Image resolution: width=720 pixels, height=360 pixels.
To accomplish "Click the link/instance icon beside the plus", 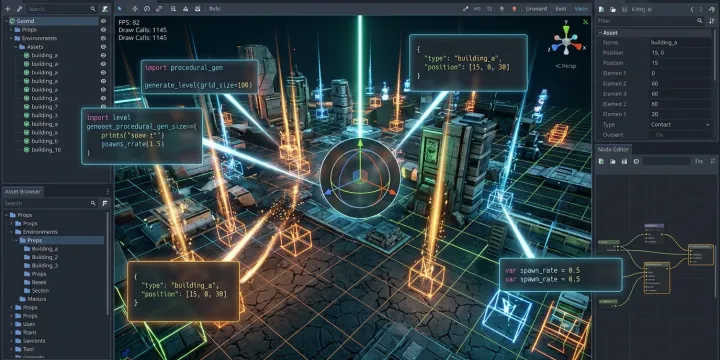I will tap(19, 9).
